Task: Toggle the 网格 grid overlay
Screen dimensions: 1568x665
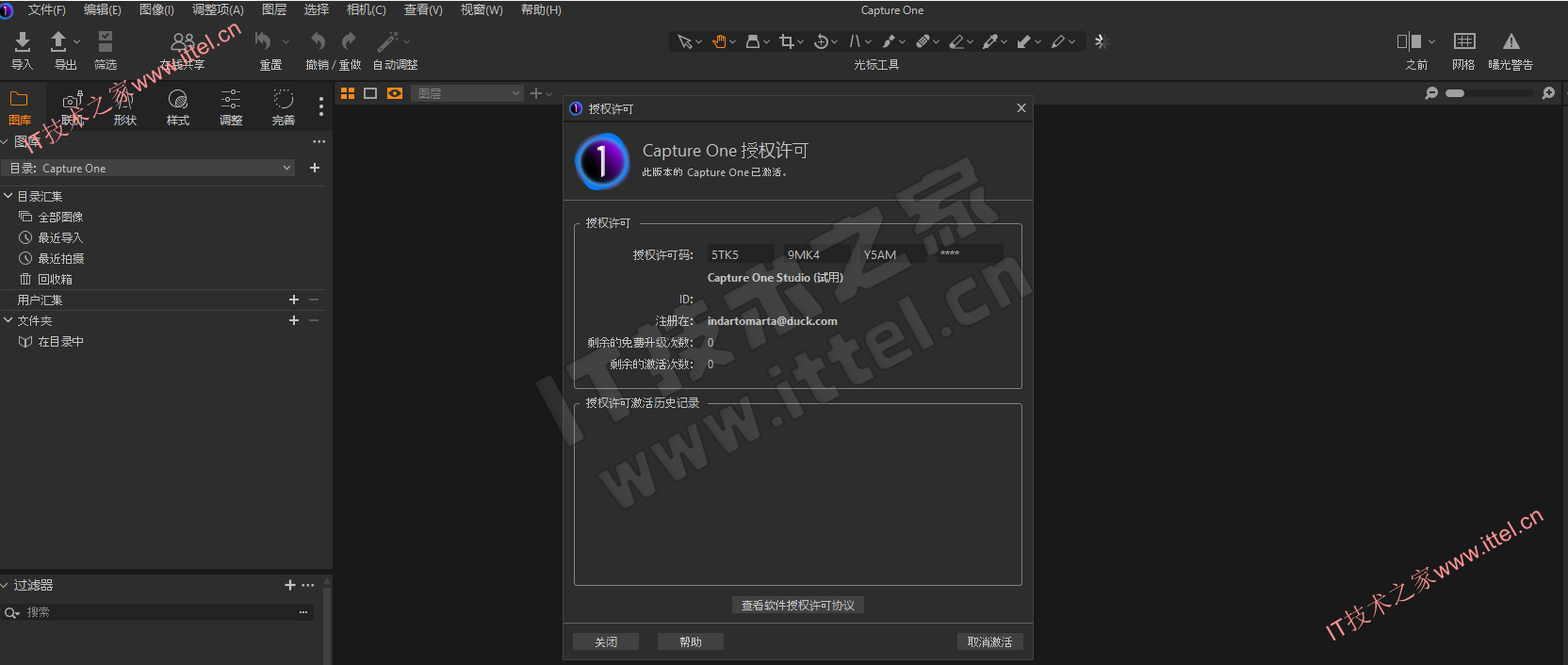Action: 1464,41
